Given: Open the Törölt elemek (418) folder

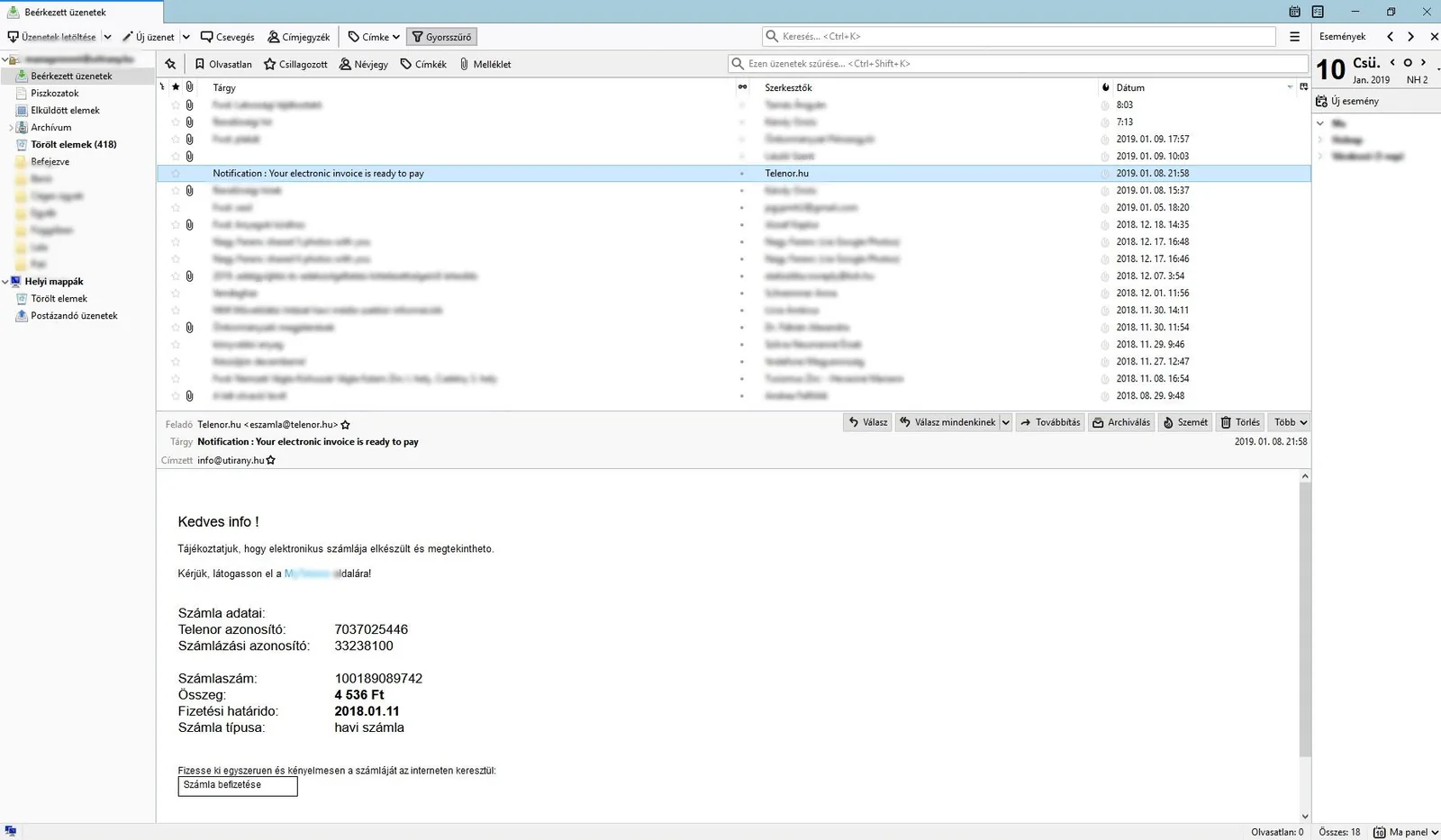Looking at the screenshot, I should 73,144.
